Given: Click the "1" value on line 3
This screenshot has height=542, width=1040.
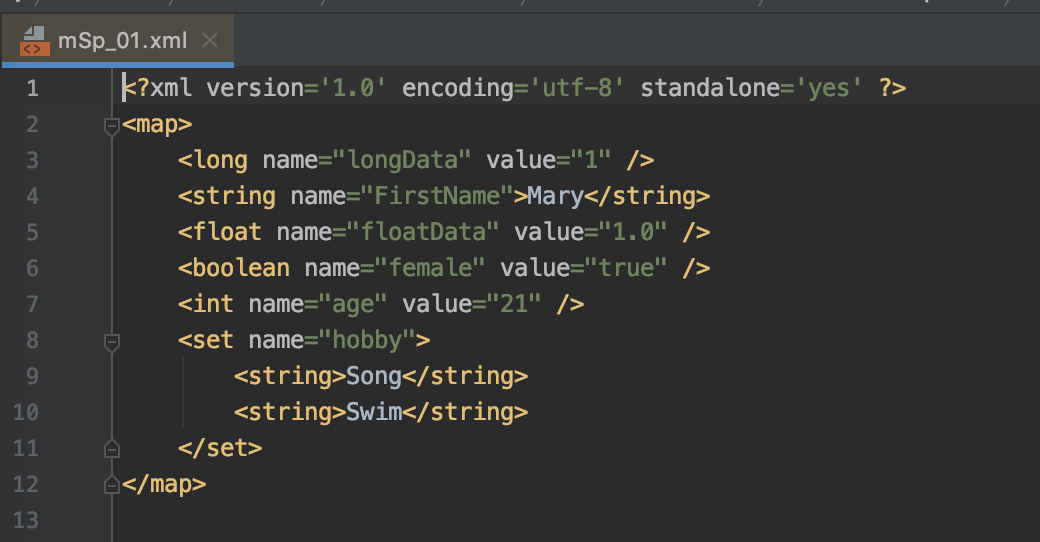Looking at the screenshot, I should click(590, 161).
